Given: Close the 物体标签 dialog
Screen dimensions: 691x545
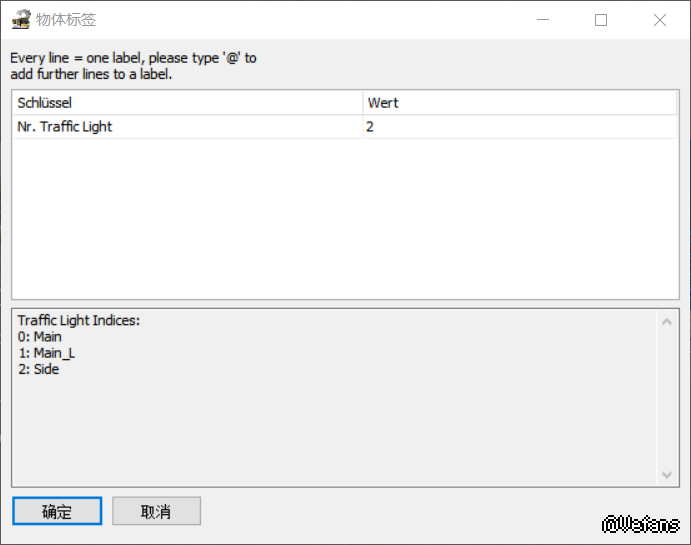Looking at the screenshot, I should pyautogui.click(x=660, y=20).
